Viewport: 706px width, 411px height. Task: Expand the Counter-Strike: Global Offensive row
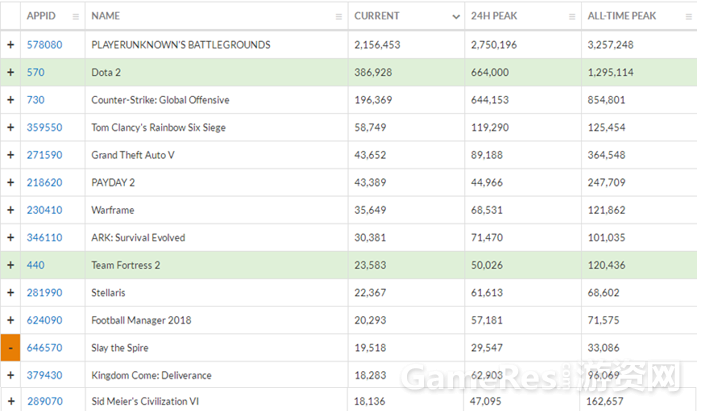click(x=10, y=99)
